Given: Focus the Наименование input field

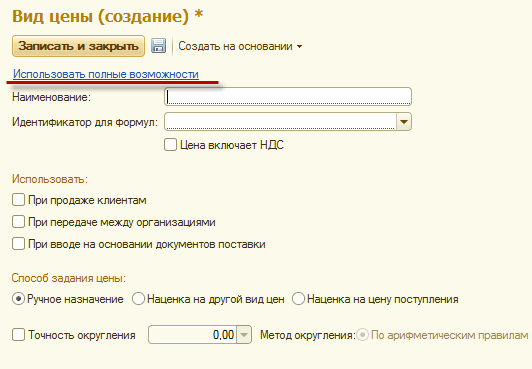Looking at the screenshot, I should (288, 97).
